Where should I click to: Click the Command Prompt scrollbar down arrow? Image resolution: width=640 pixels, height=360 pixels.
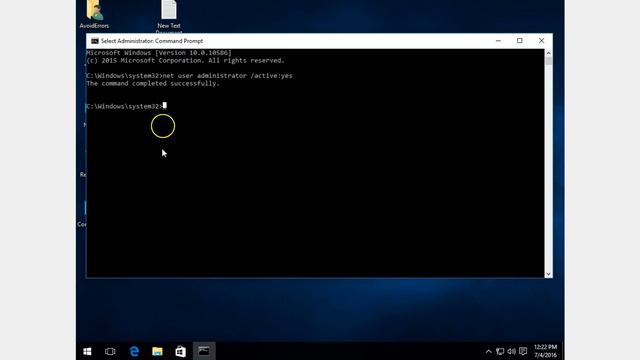(x=549, y=274)
